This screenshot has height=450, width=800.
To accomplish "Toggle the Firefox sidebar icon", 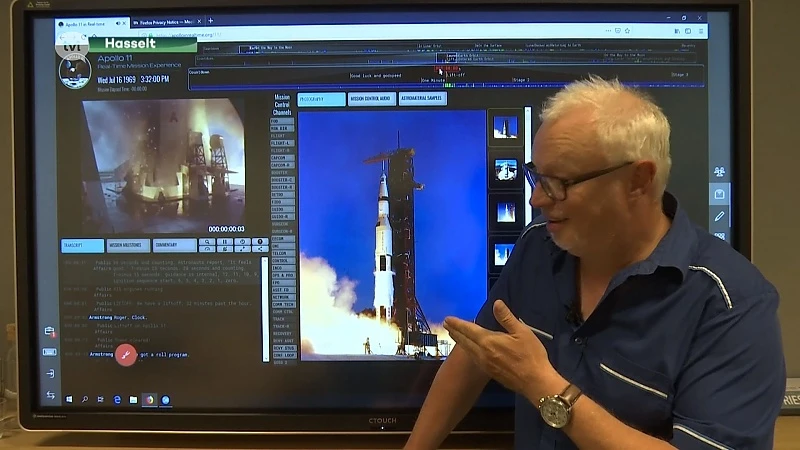I will coord(688,31).
